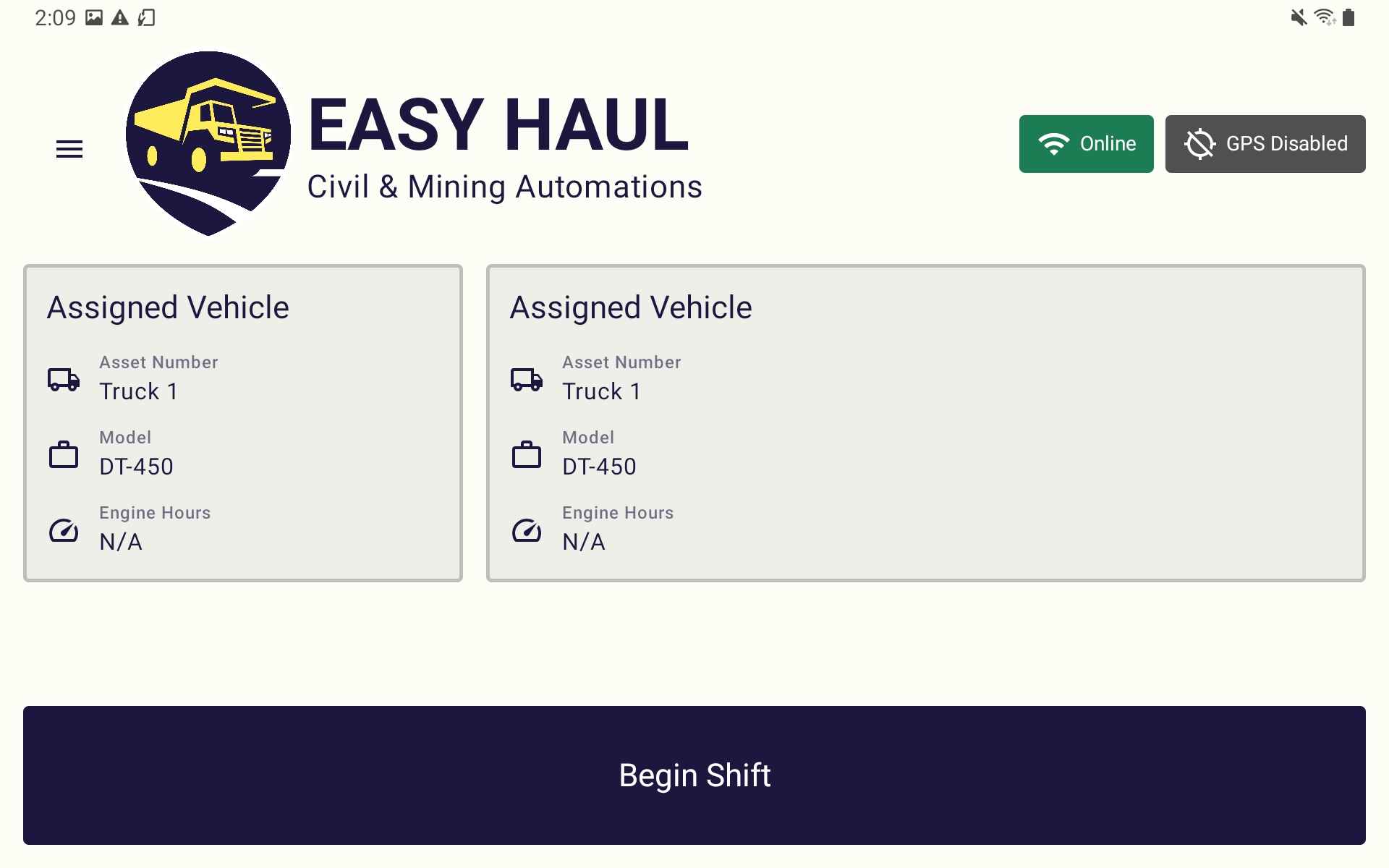The image size is (1389, 868).
Task: Tap the Easy Haul truck logo
Action: pos(207,141)
